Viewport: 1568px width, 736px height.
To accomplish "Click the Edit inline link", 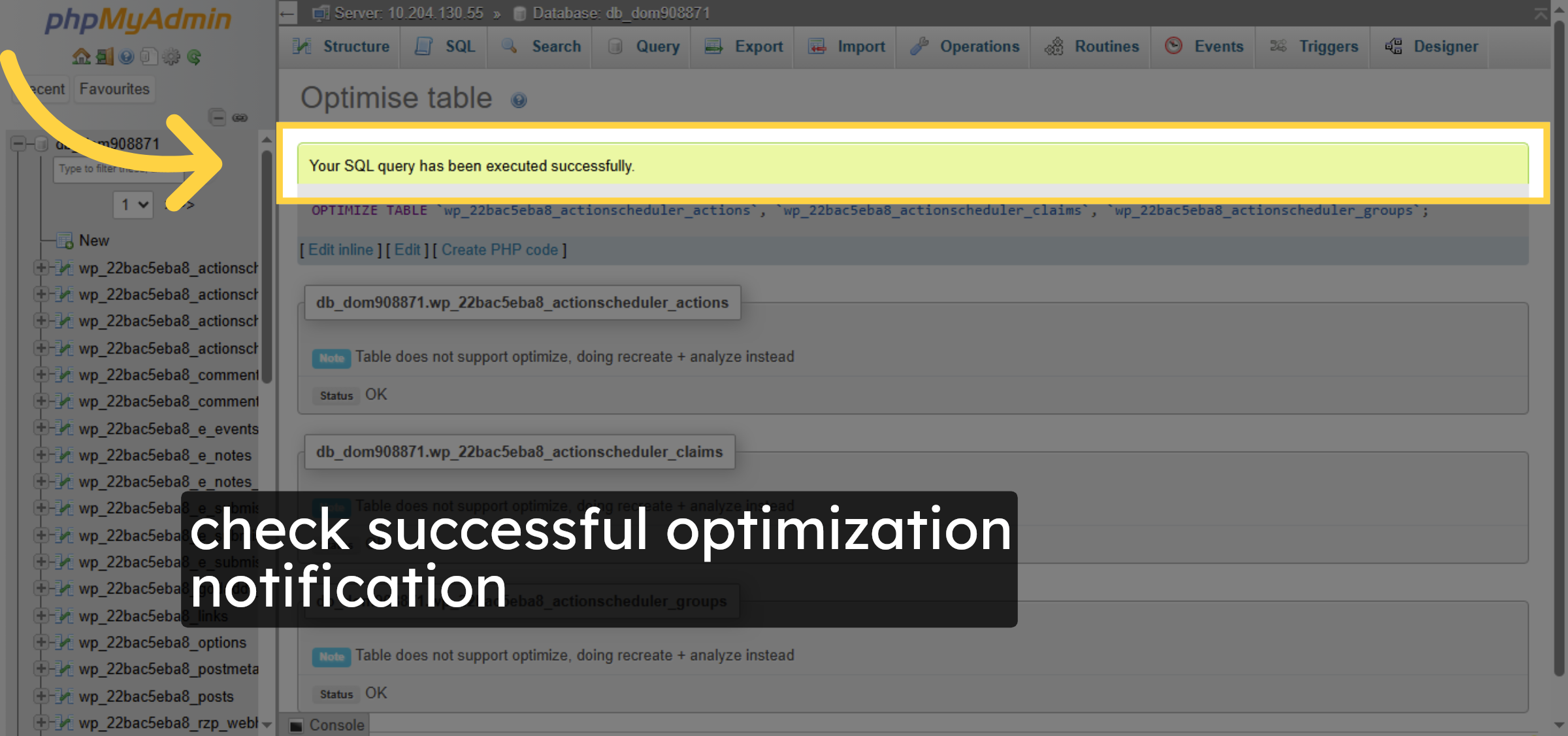I will click(x=340, y=249).
